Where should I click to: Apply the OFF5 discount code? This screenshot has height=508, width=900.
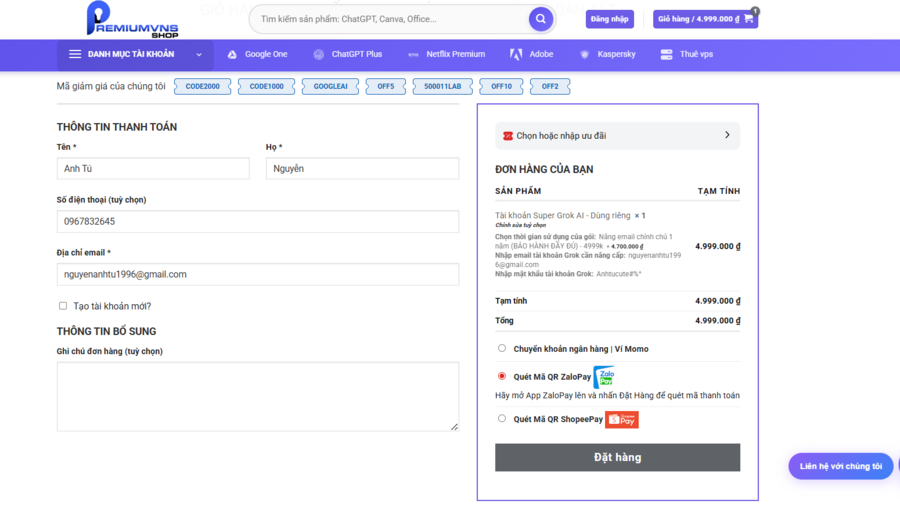(386, 87)
